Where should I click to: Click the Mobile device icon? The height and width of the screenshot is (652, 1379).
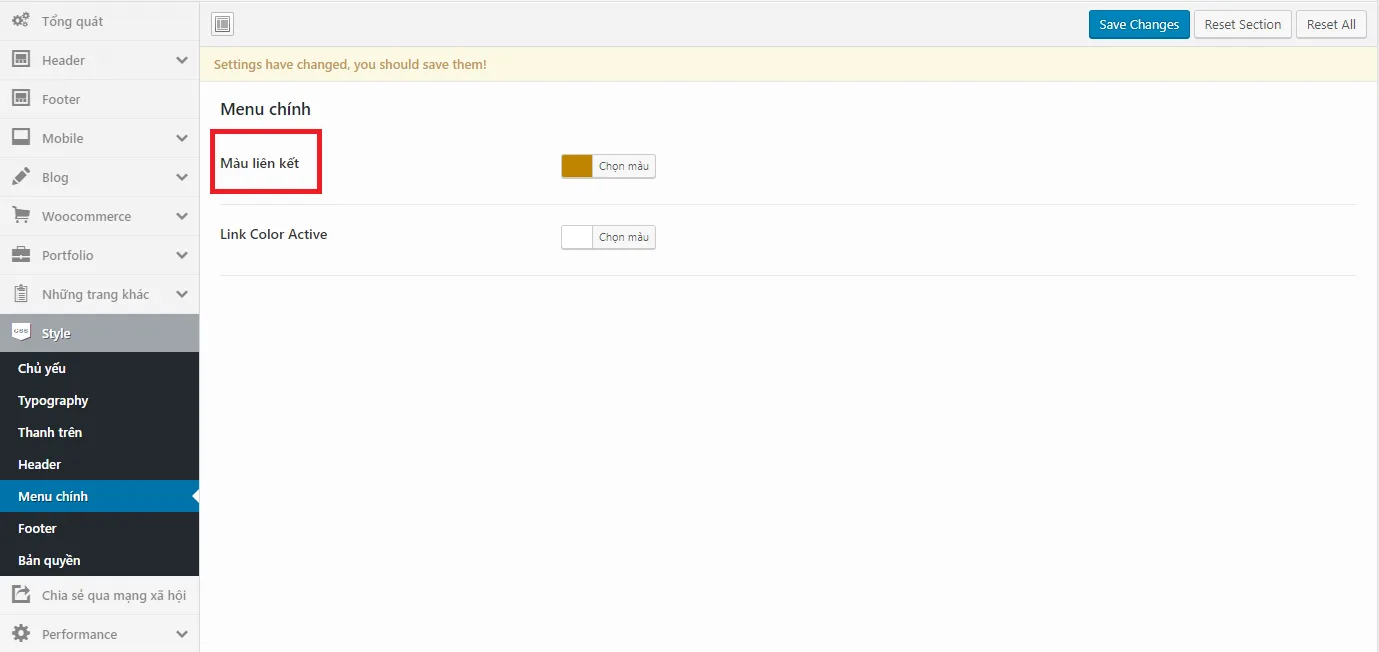20,138
